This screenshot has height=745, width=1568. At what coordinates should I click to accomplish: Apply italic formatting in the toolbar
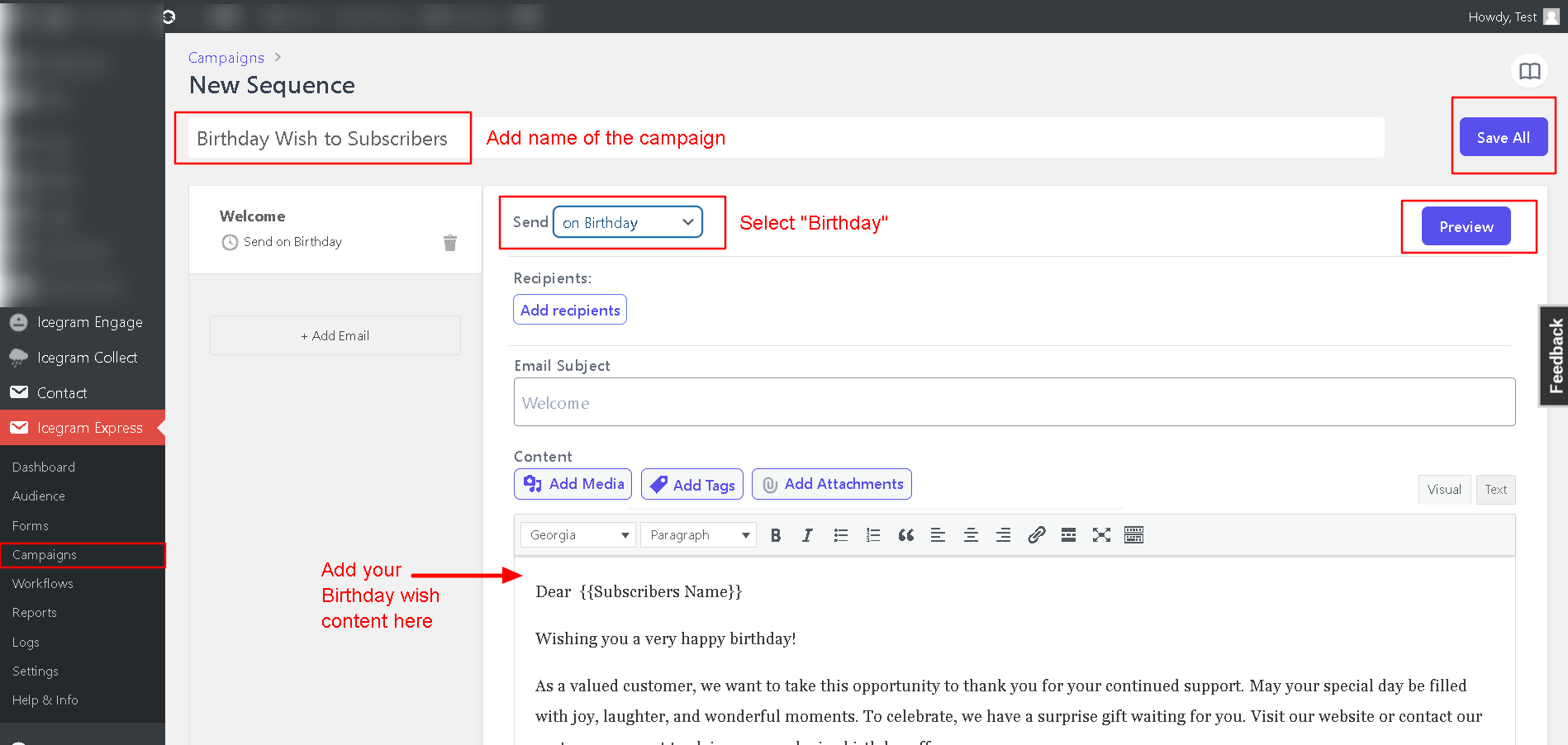coord(807,535)
